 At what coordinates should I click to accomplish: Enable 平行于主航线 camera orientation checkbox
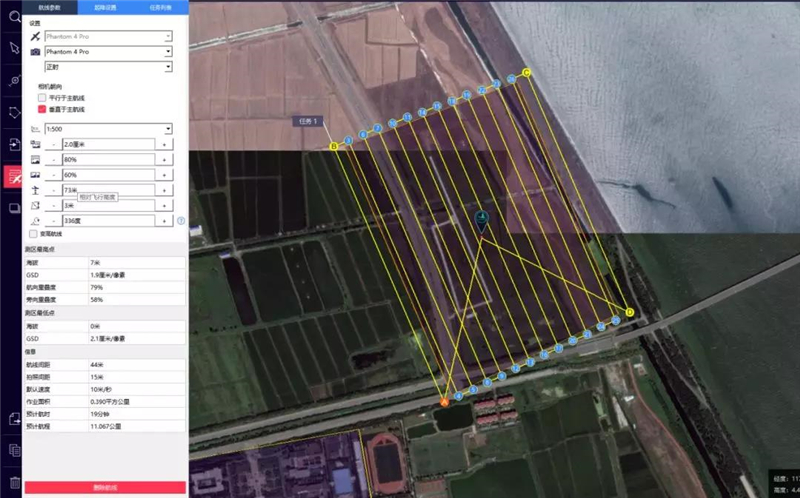(41, 98)
